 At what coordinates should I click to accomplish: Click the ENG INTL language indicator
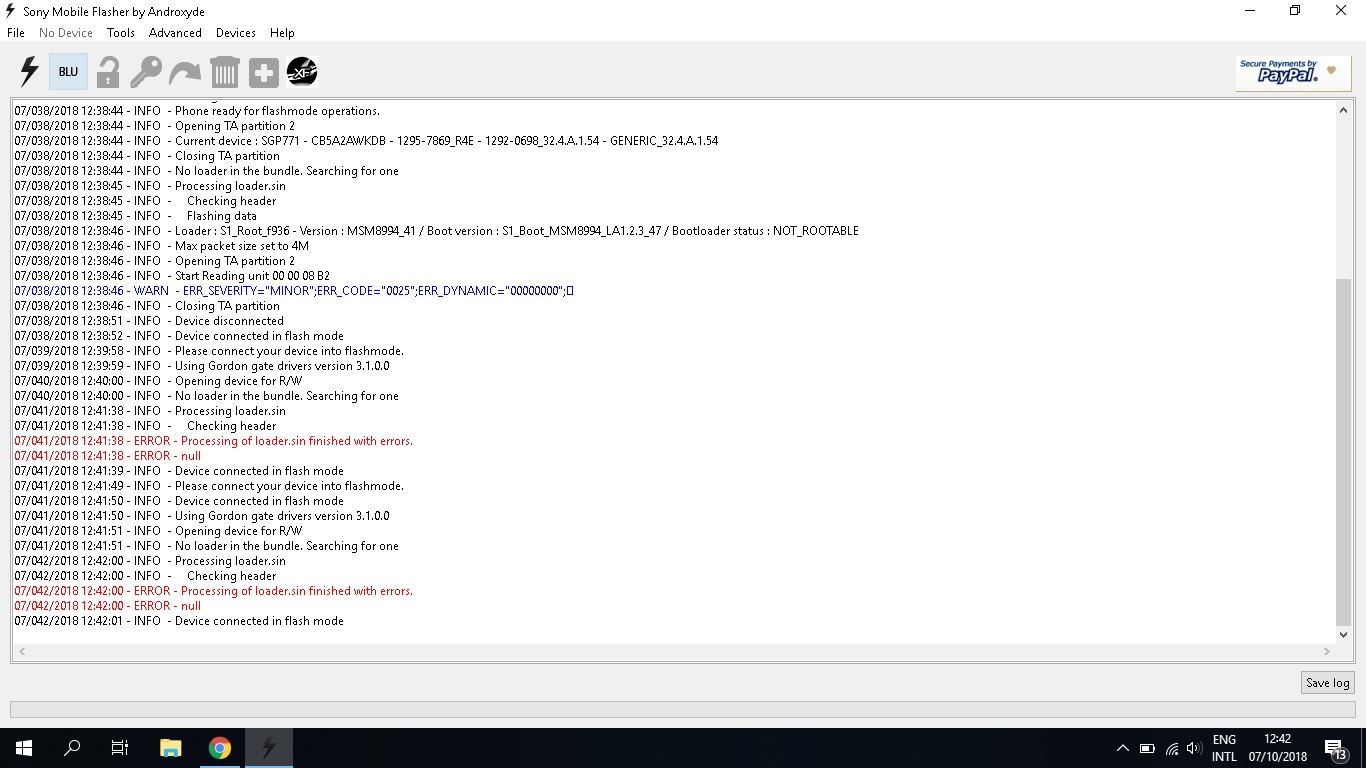coord(1224,748)
